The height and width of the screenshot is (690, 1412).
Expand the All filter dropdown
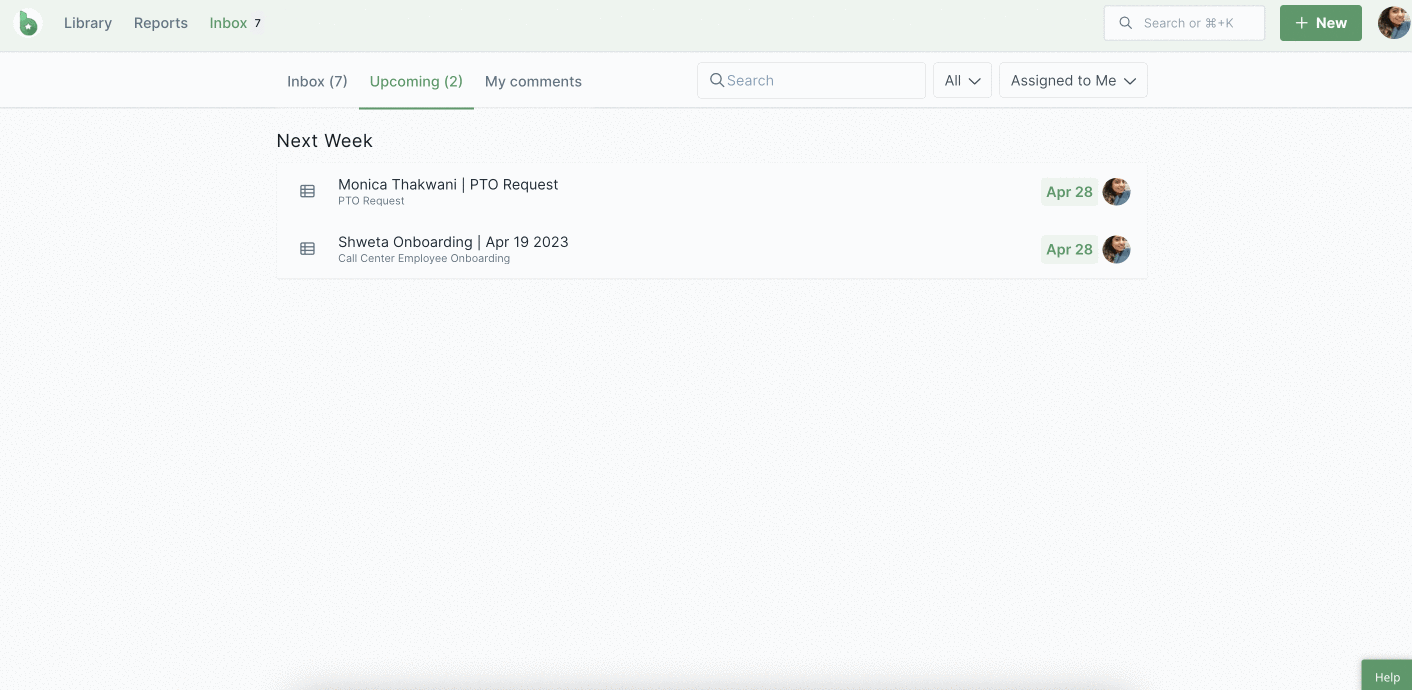962,81
